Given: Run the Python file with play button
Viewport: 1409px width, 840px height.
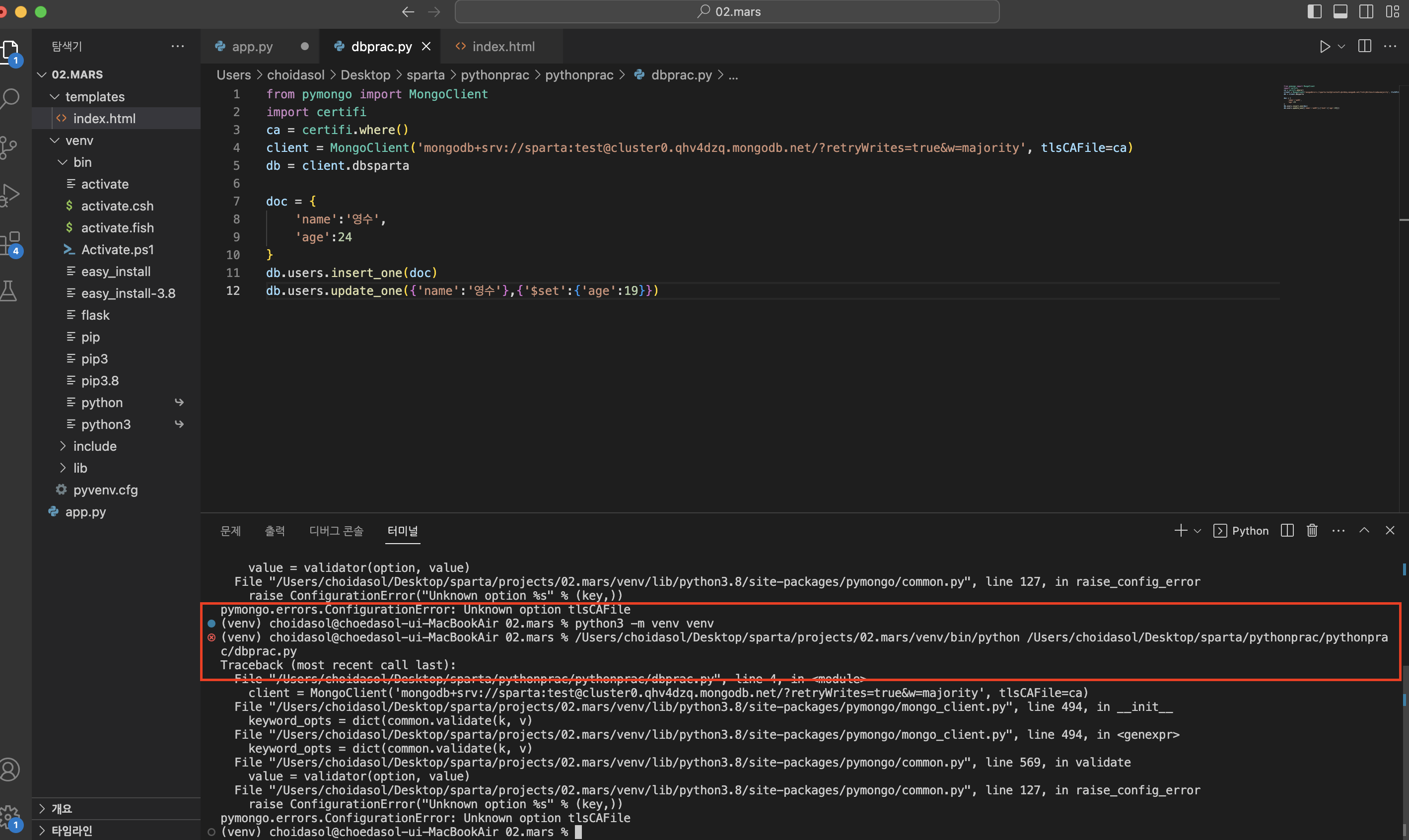Looking at the screenshot, I should coord(1325,46).
